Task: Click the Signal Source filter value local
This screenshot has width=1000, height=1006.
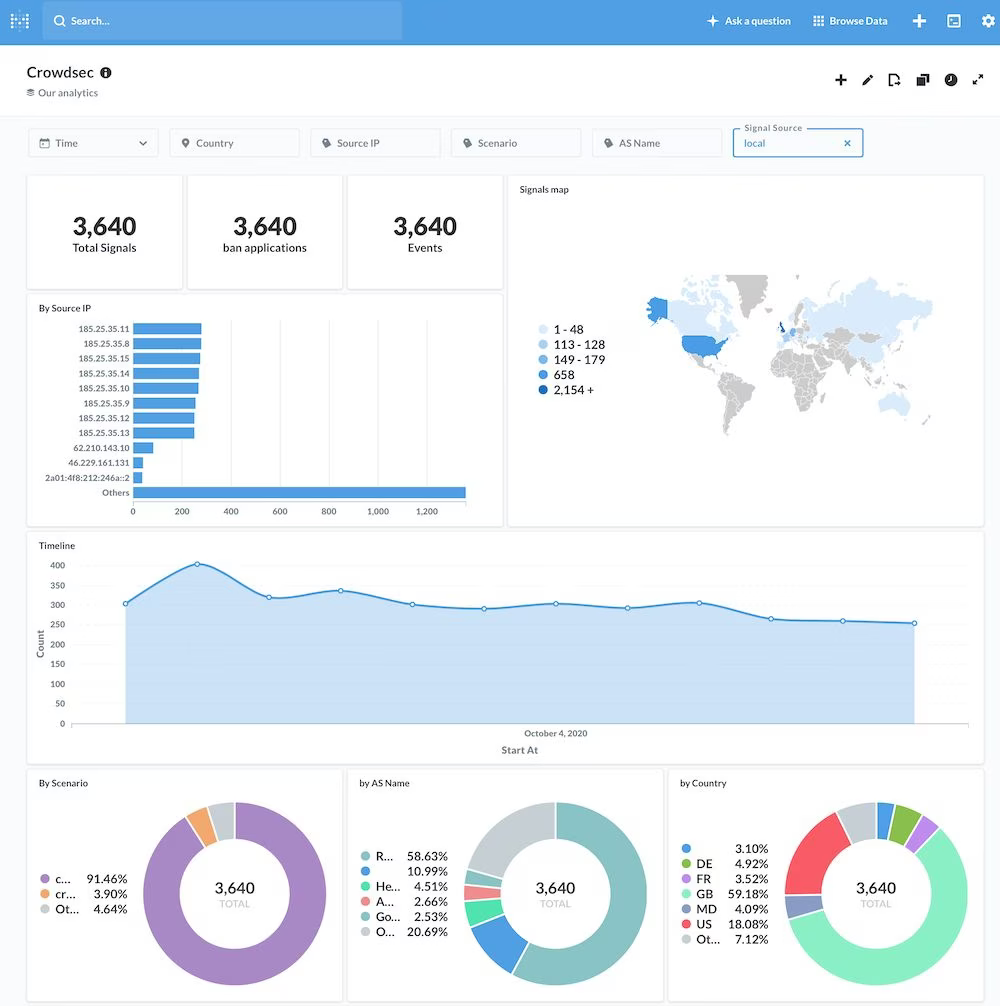Action: coord(754,143)
